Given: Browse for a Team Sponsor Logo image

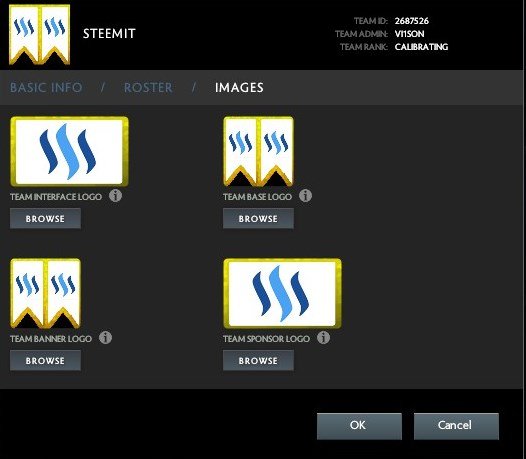Looking at the screenshot, I should pyautogui.click(x=258, y=360).
